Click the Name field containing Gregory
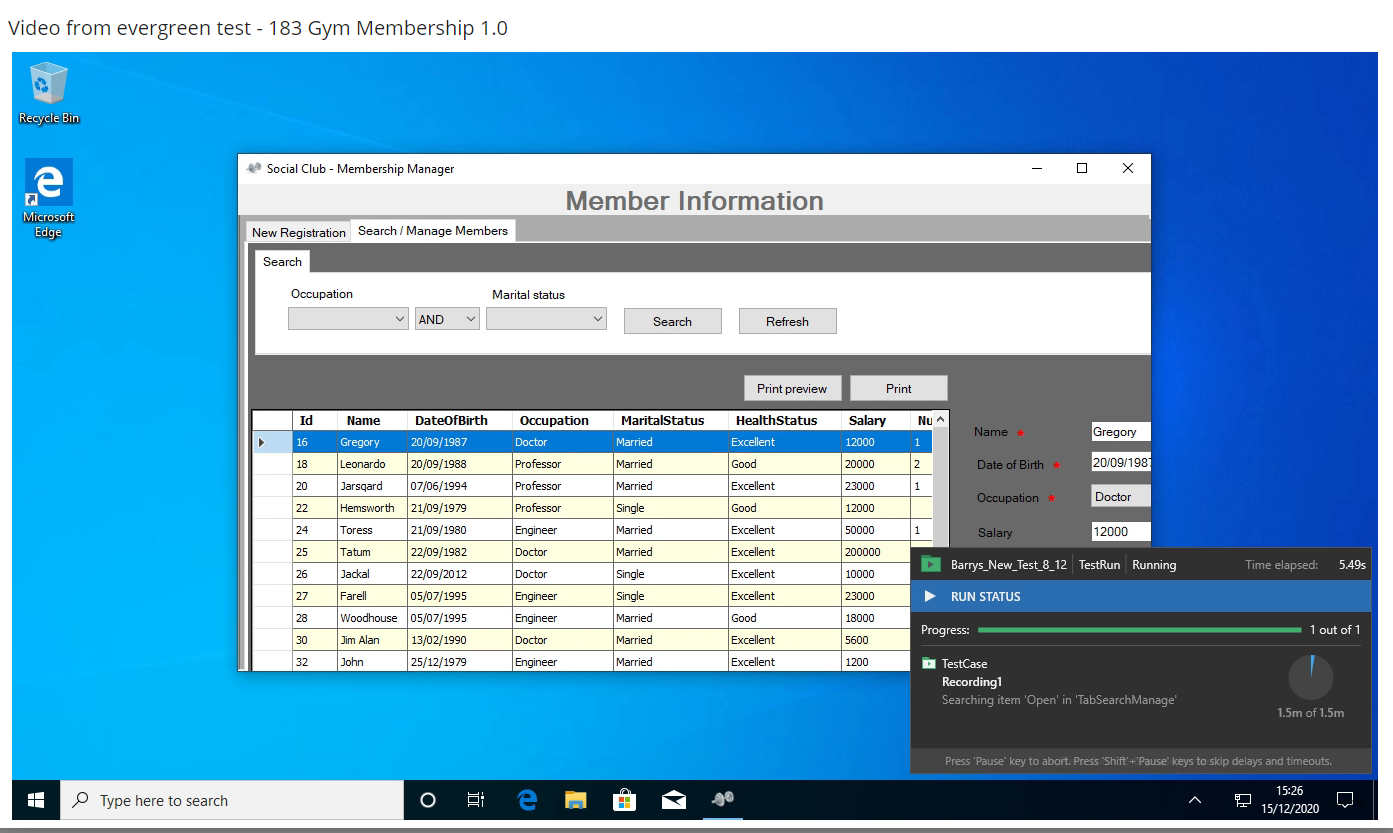 [x=1121, y=431]
